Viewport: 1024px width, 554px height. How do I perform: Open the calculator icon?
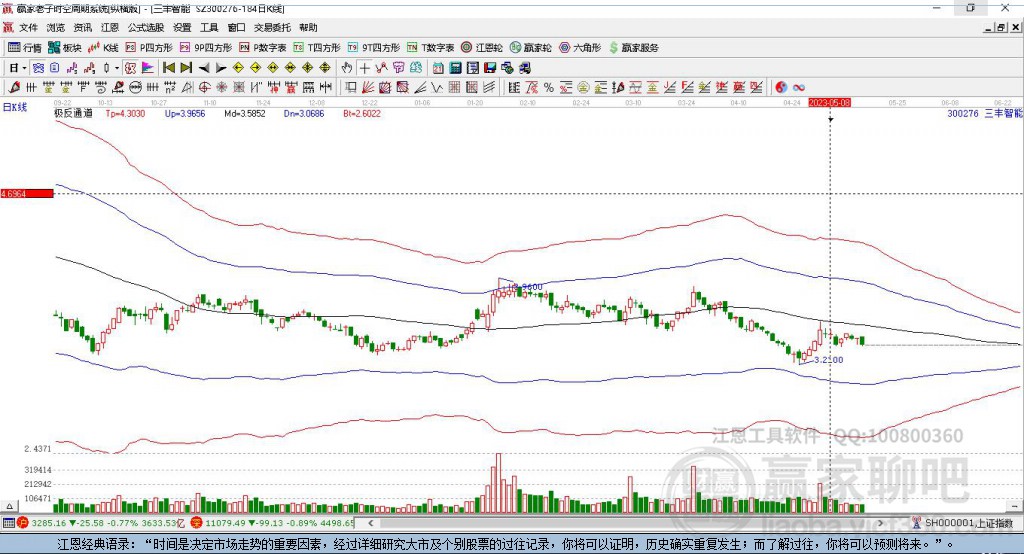coord(456,68)
